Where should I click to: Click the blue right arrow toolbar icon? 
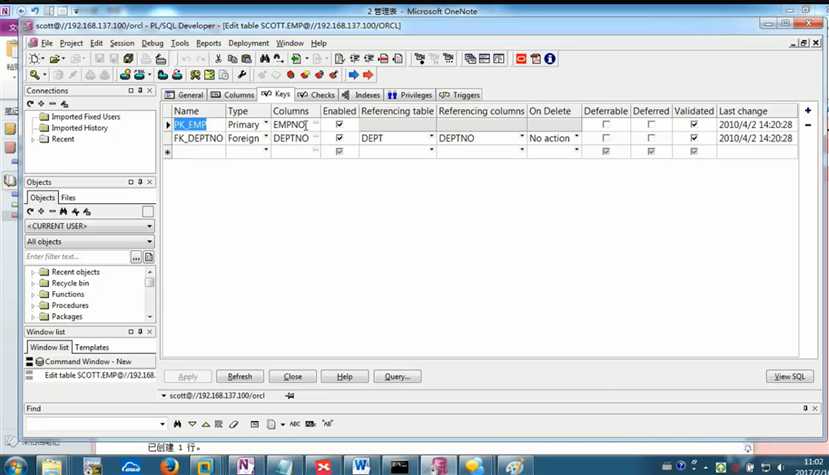pos(353,75)
